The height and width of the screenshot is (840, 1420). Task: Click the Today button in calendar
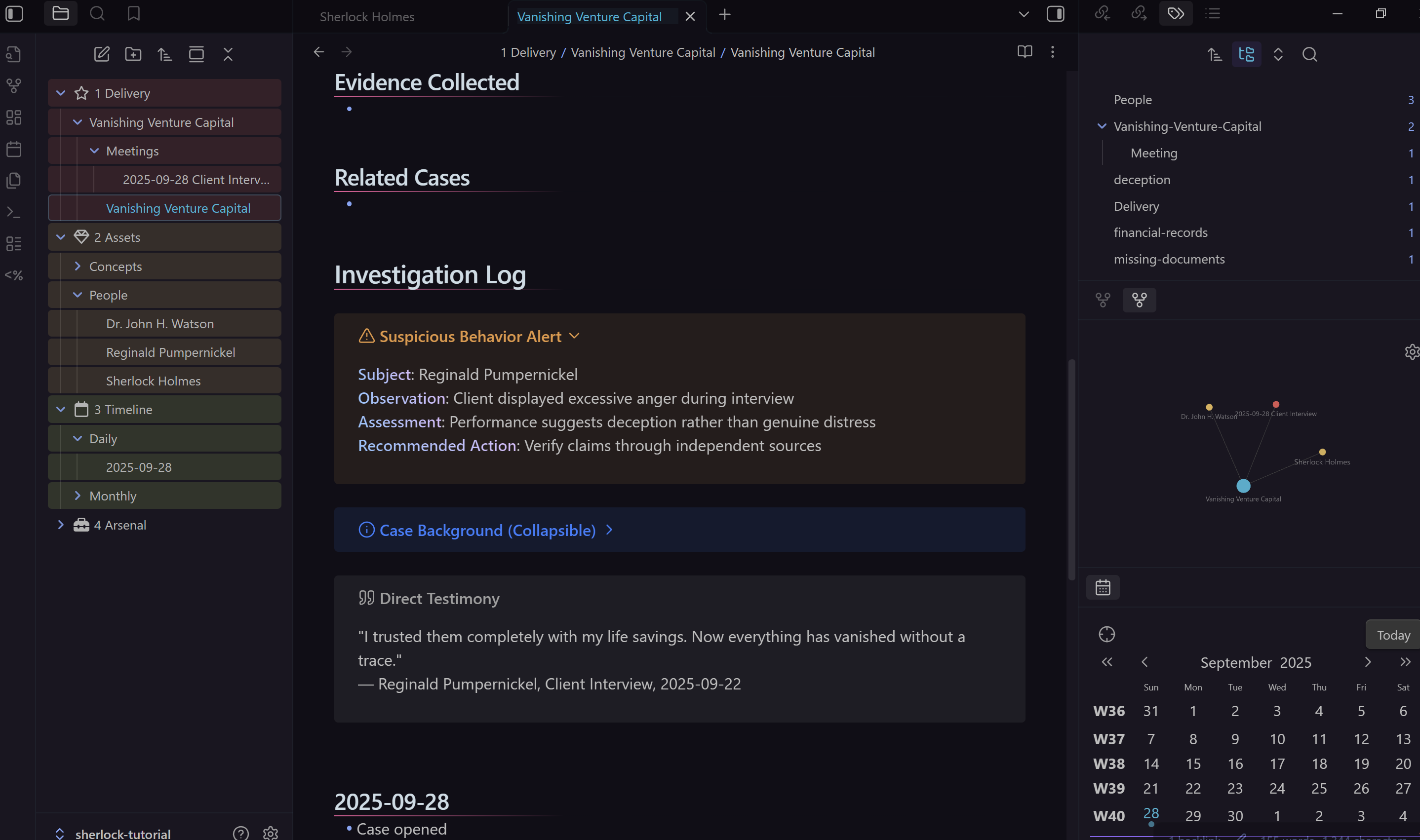pos(1393,635)
